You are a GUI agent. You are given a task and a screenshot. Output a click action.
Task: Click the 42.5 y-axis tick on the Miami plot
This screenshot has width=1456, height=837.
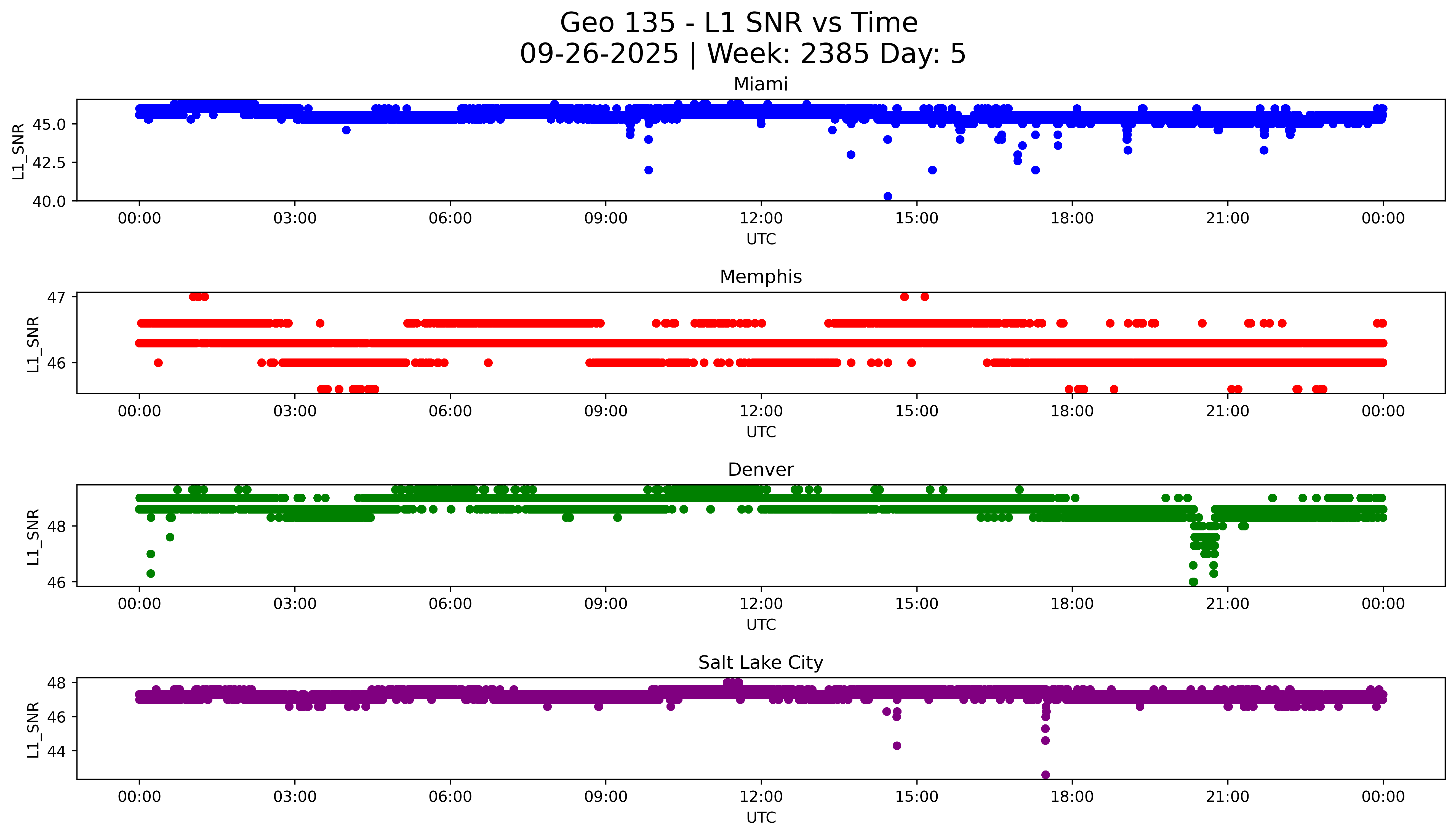(49, 163)
